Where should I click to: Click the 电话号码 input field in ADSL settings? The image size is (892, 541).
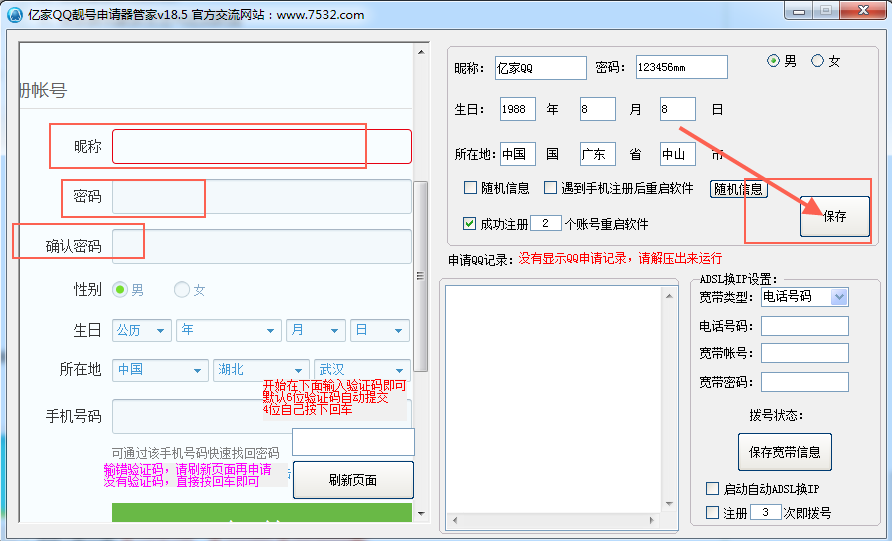point(804,326)
